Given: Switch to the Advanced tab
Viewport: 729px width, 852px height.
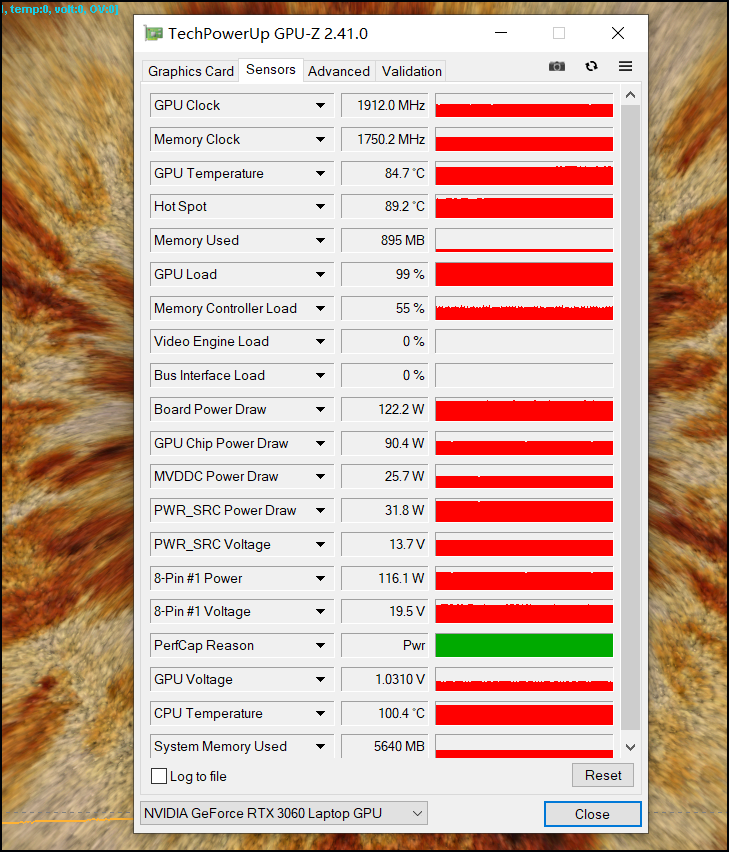Looking at the screenshot, I should click(x=339, y=71).
